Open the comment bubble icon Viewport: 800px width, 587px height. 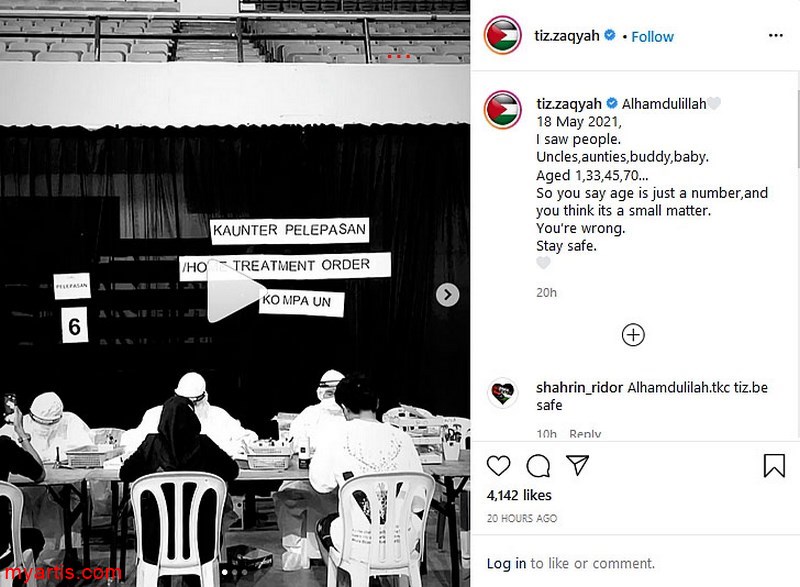point(538,466)
